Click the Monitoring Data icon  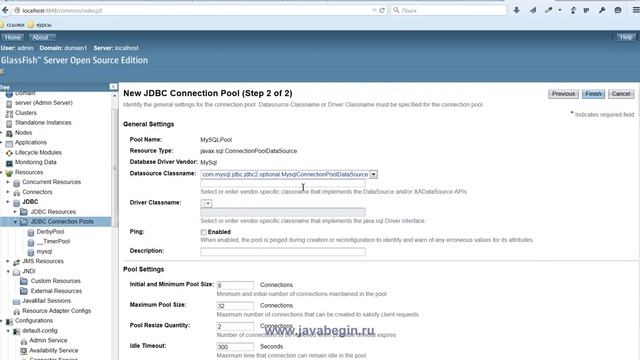(x=9, y=163)
